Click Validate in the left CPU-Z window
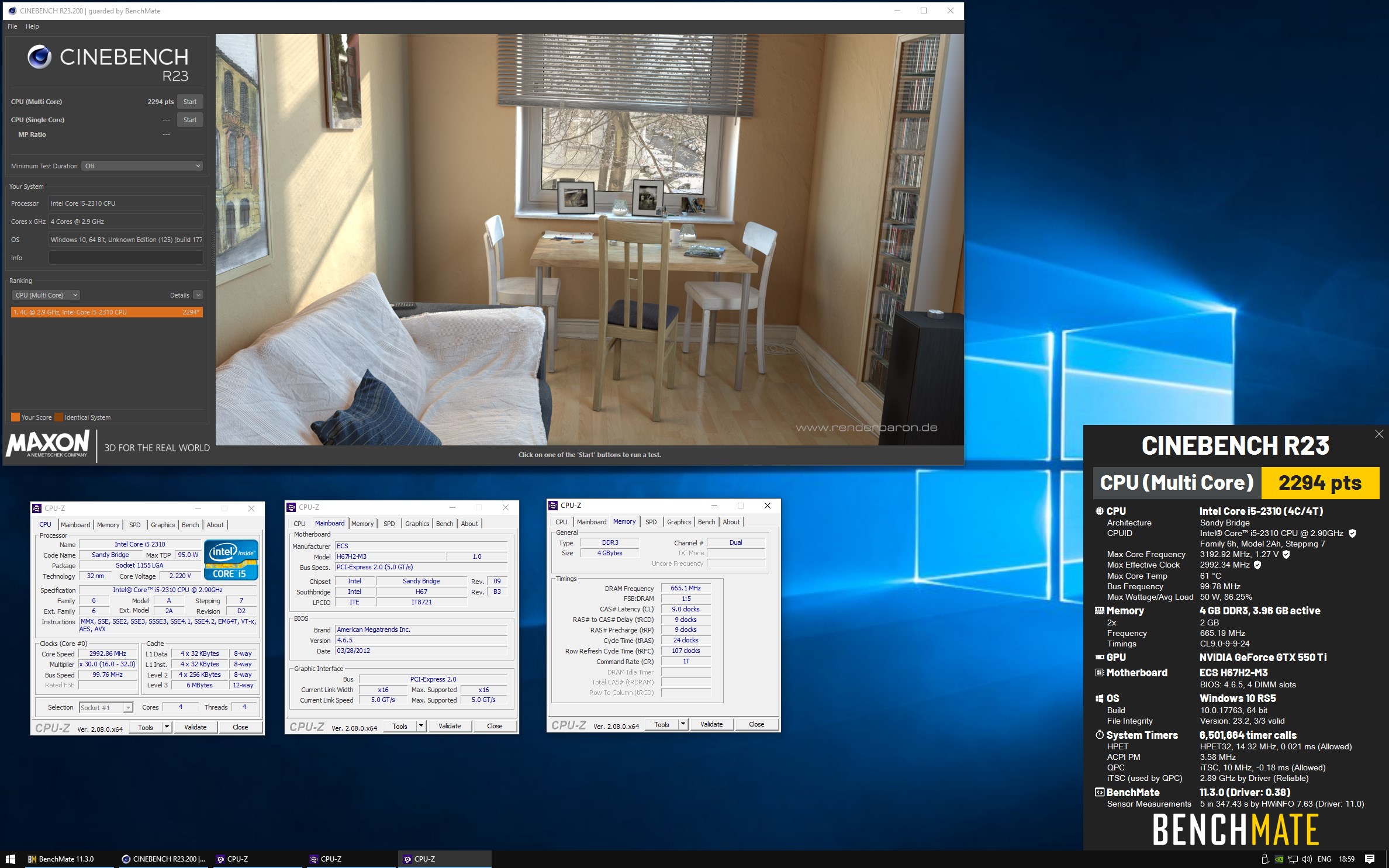This screenshot has height=868, width=1389. [x=195, y=727]
